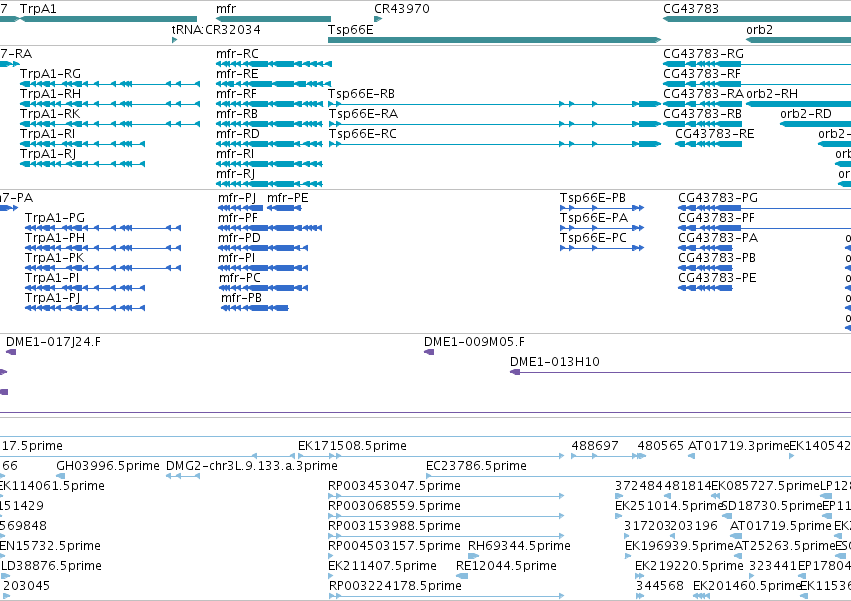The width and height of the screenshot is (851, 601).
Task: Select EST label GH03996.5prime
Action: 108,466
